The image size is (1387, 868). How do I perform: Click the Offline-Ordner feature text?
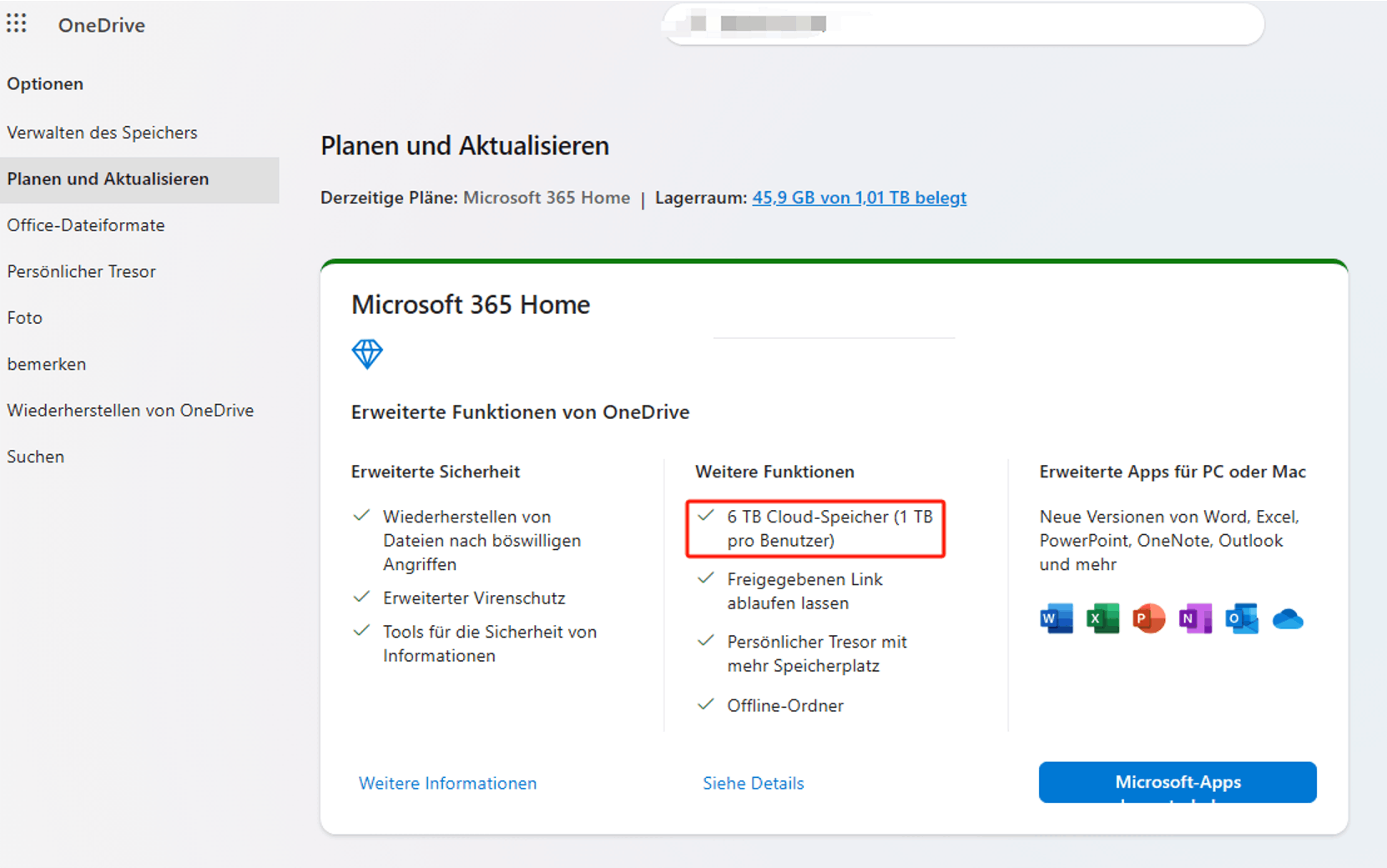(784, 705)
